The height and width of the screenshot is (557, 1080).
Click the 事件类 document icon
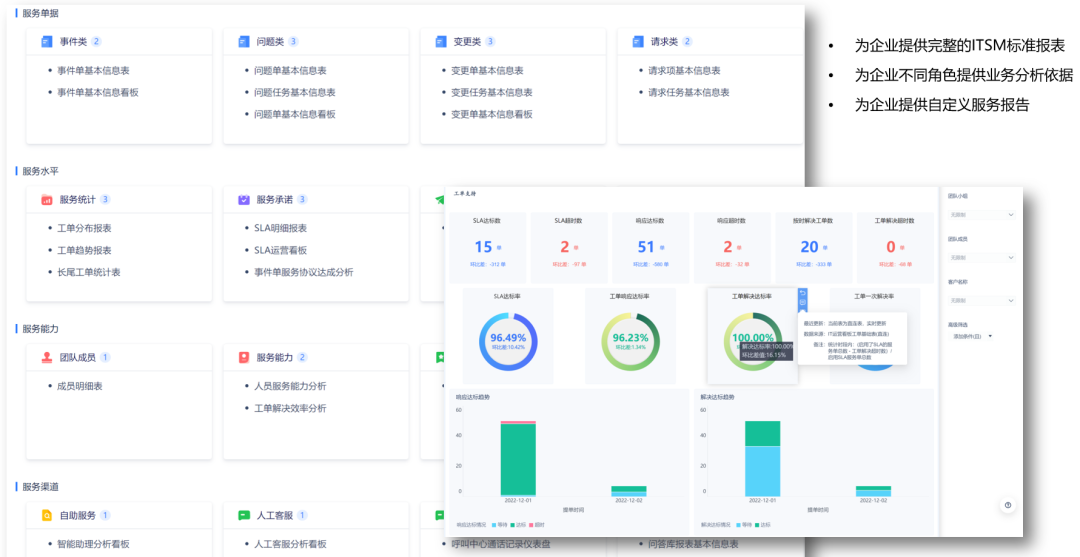(46, 42)
